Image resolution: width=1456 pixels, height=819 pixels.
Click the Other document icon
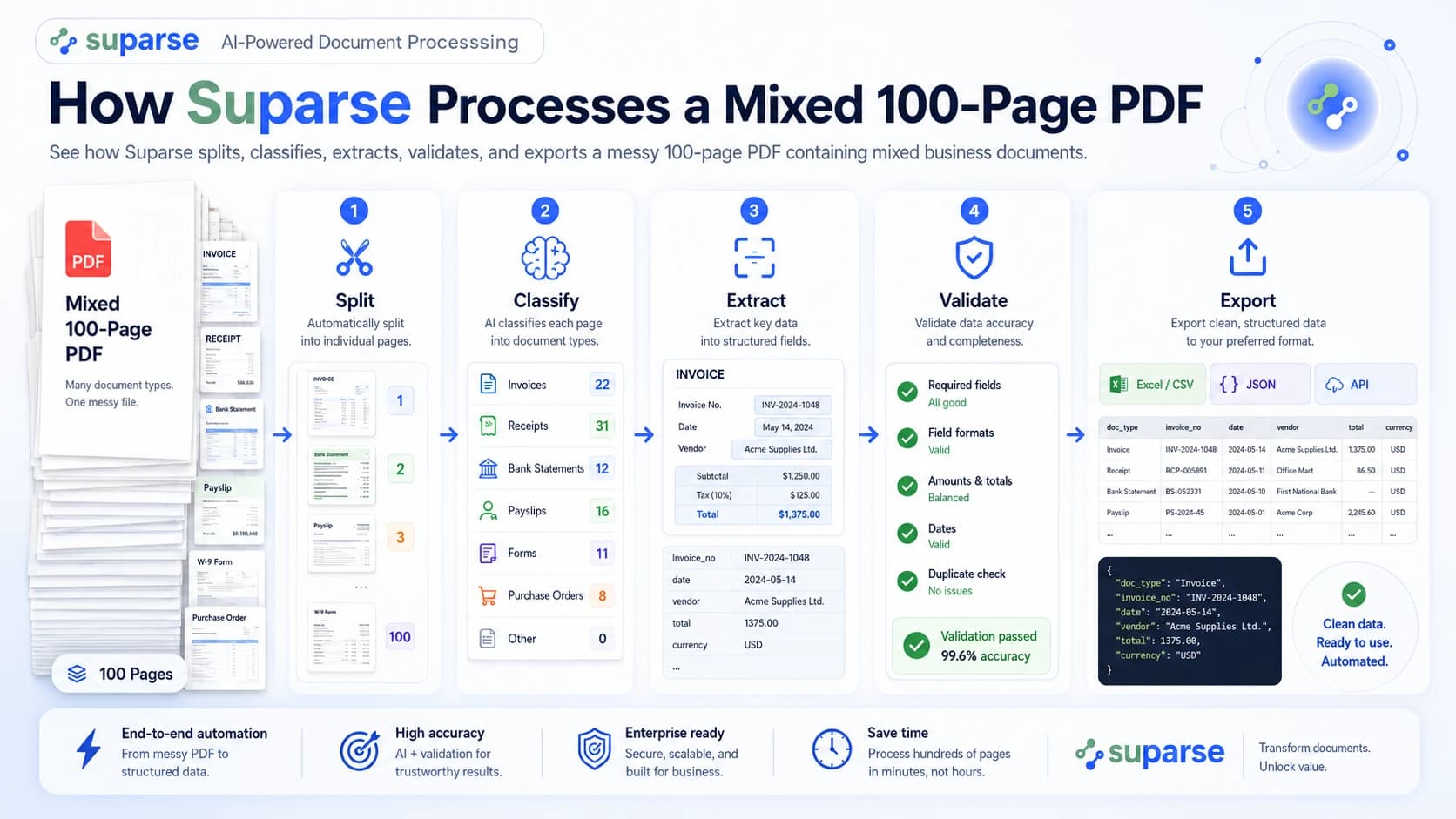489,638
